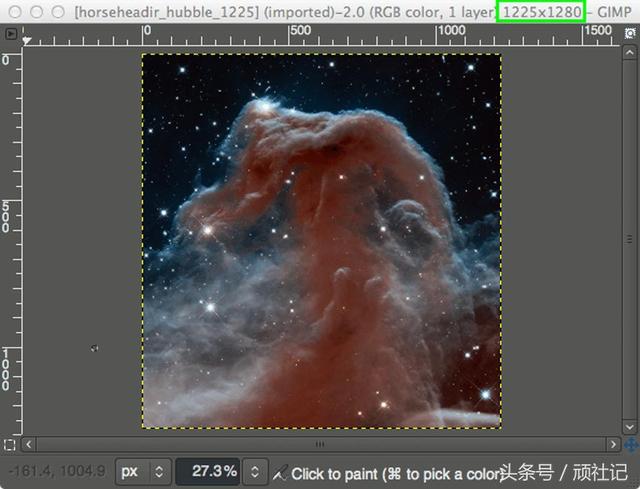
Task: Click the horizontal scrollbar left arrow
Action: [x=29, y=444]
